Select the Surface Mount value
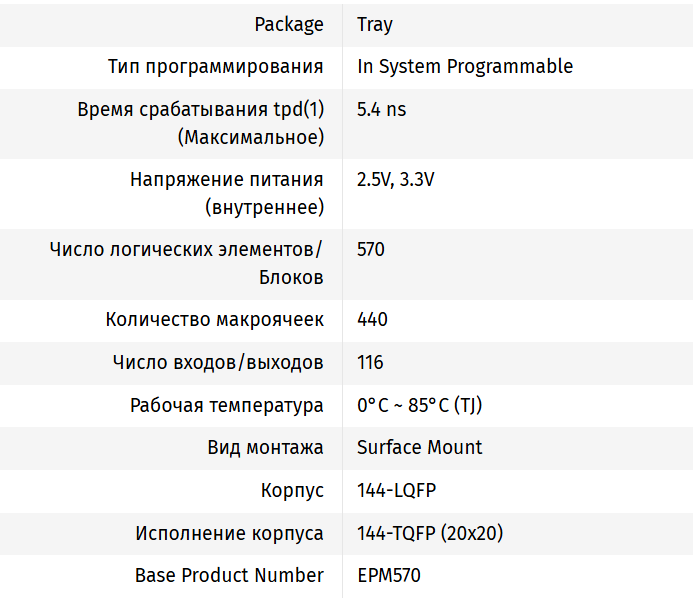The width and height of the screenshot is (693, 610). click(x=420, y=448)
